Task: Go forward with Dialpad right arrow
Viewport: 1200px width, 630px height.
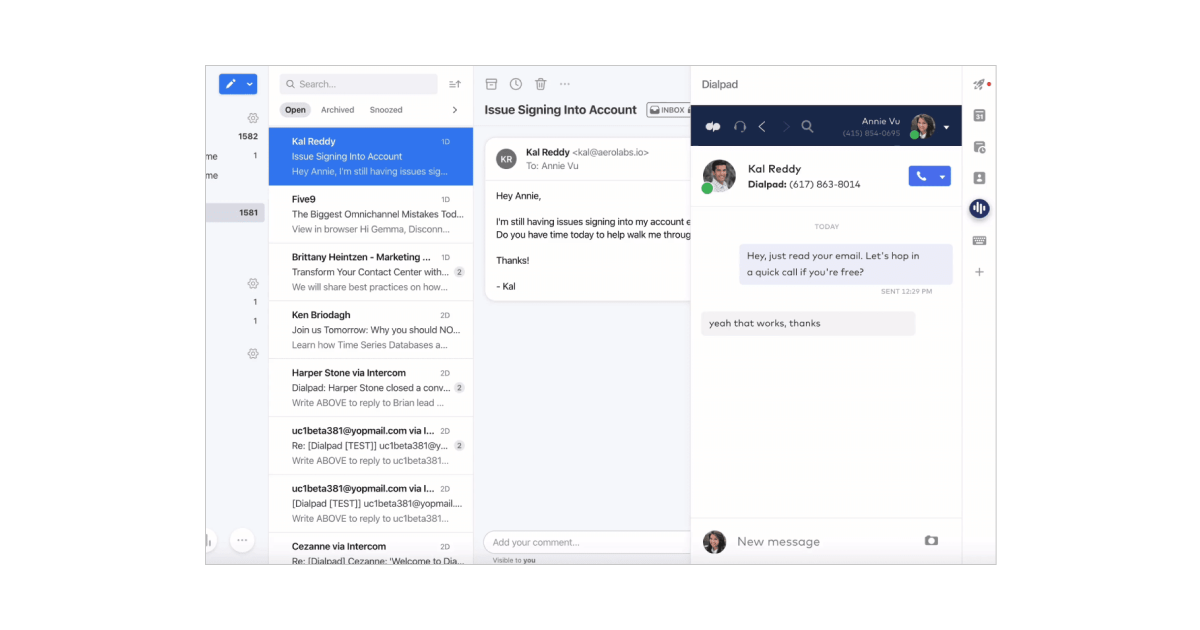Action: pos(785,127)
